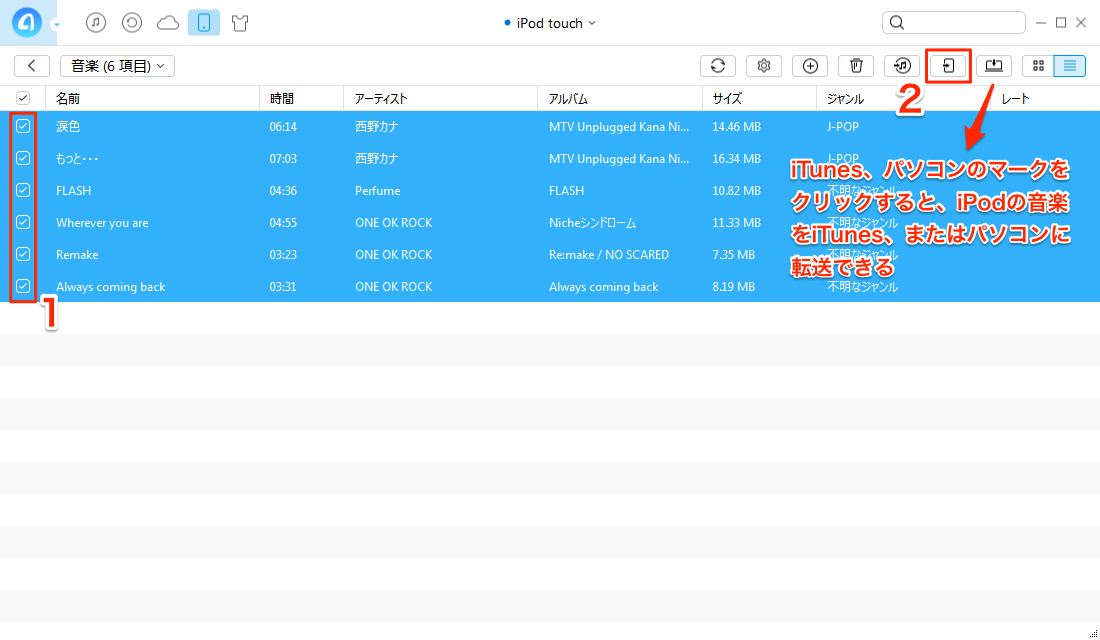The width and height of the screenshot is (1100, 640).
Task: Open the iPod touch device dropdown
Action: [550, 23]
